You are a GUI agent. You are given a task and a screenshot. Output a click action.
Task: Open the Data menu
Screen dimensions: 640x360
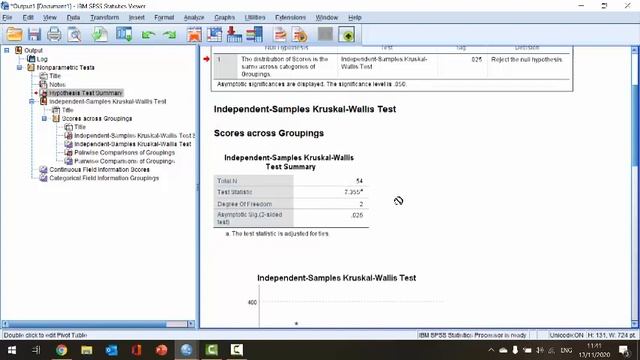click(x=73, y=18)
